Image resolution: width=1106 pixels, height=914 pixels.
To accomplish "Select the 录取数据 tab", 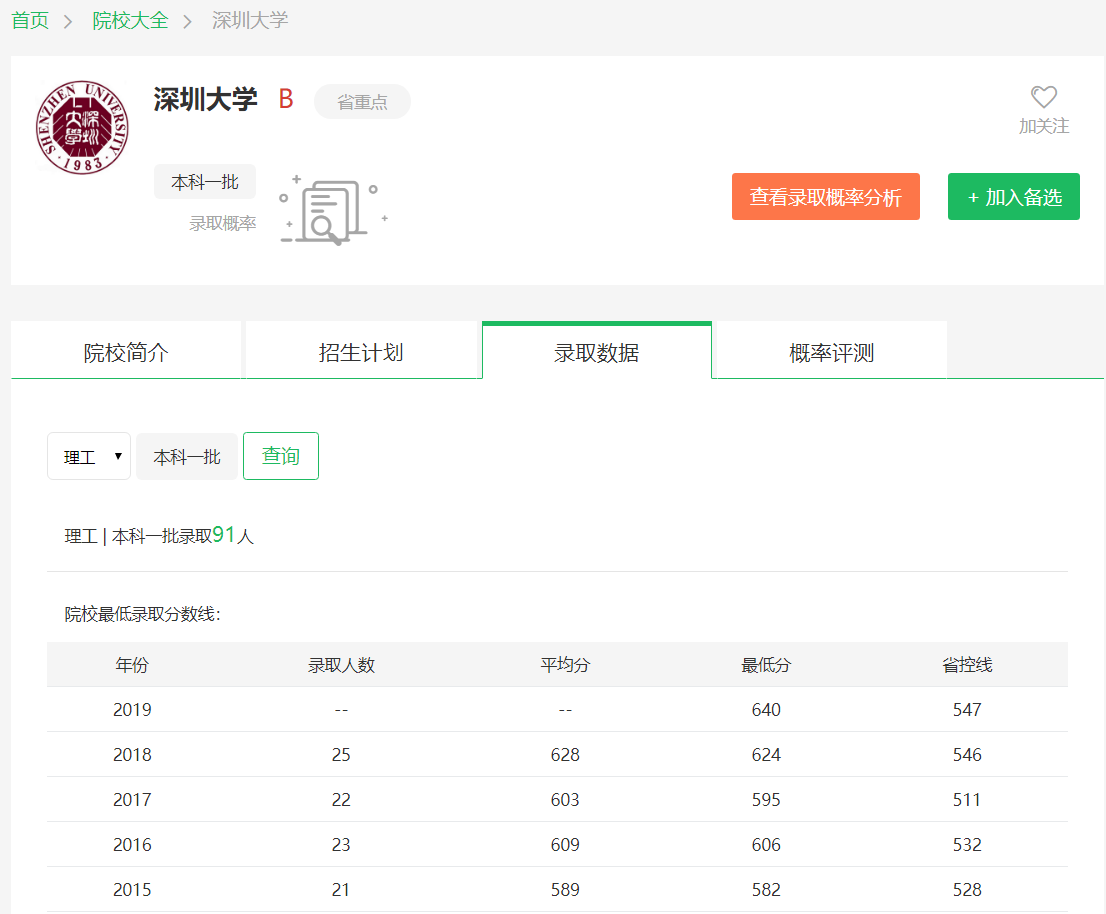I will (x=596, y=352).
